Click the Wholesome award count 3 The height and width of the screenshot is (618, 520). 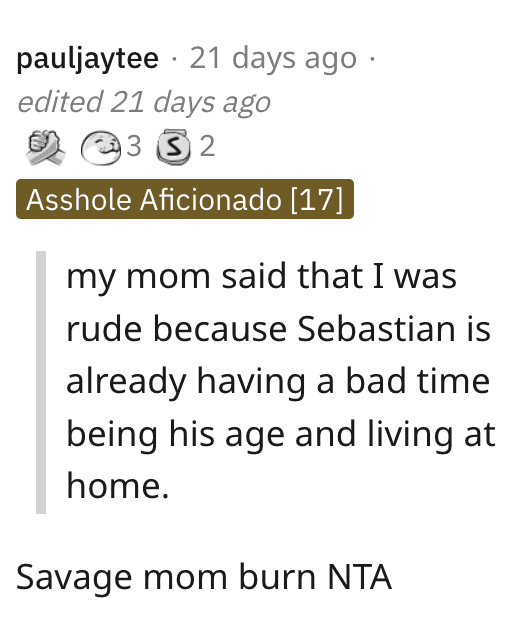pos(134,146)
